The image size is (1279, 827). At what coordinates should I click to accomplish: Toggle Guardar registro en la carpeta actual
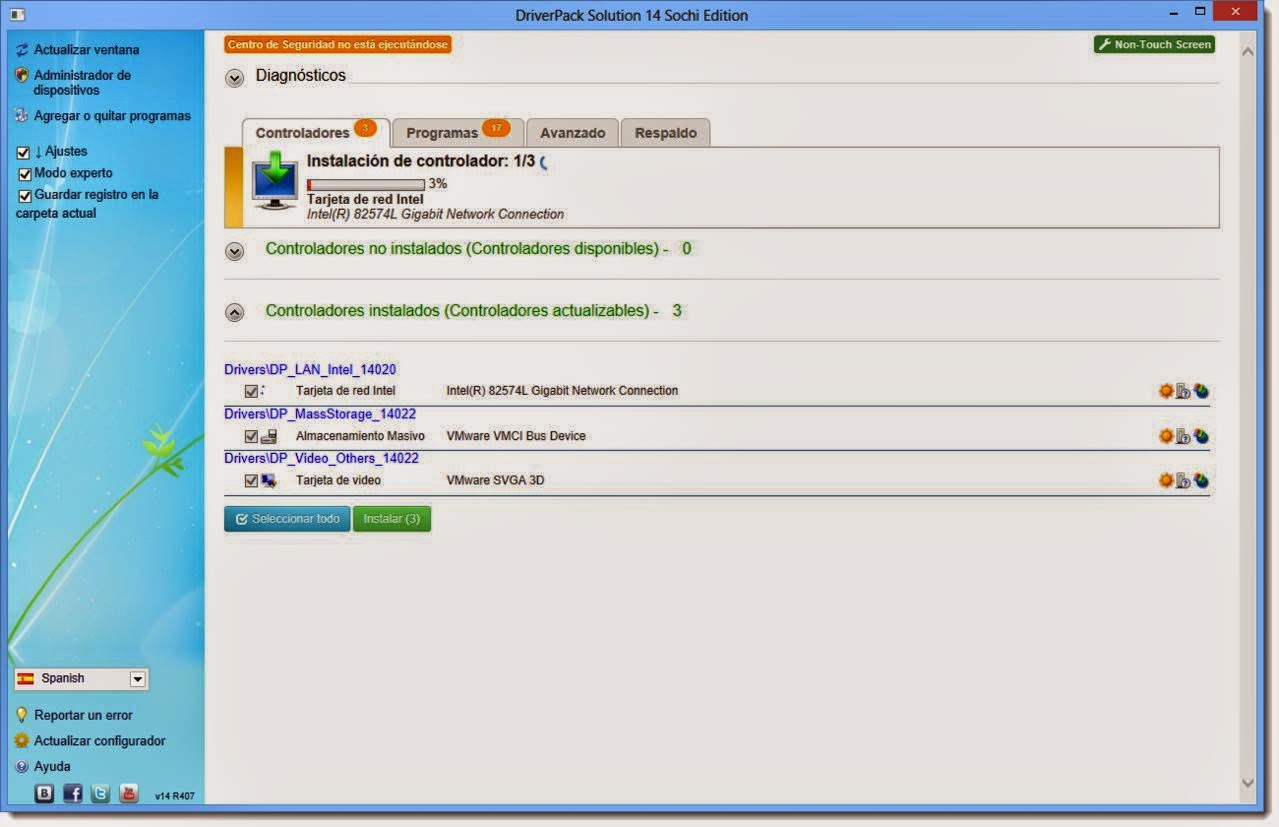(26, 196)
